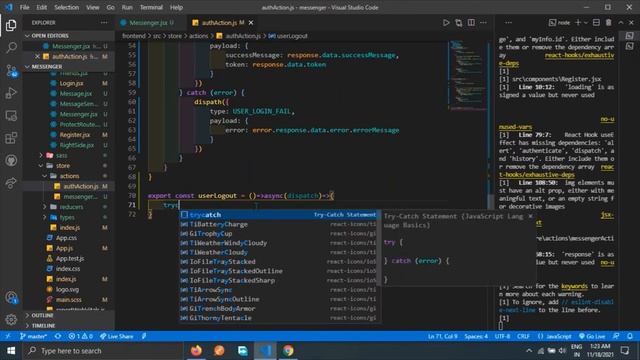
Task: Open Chrome from the taskbar
Action: (x=288, y=351)
